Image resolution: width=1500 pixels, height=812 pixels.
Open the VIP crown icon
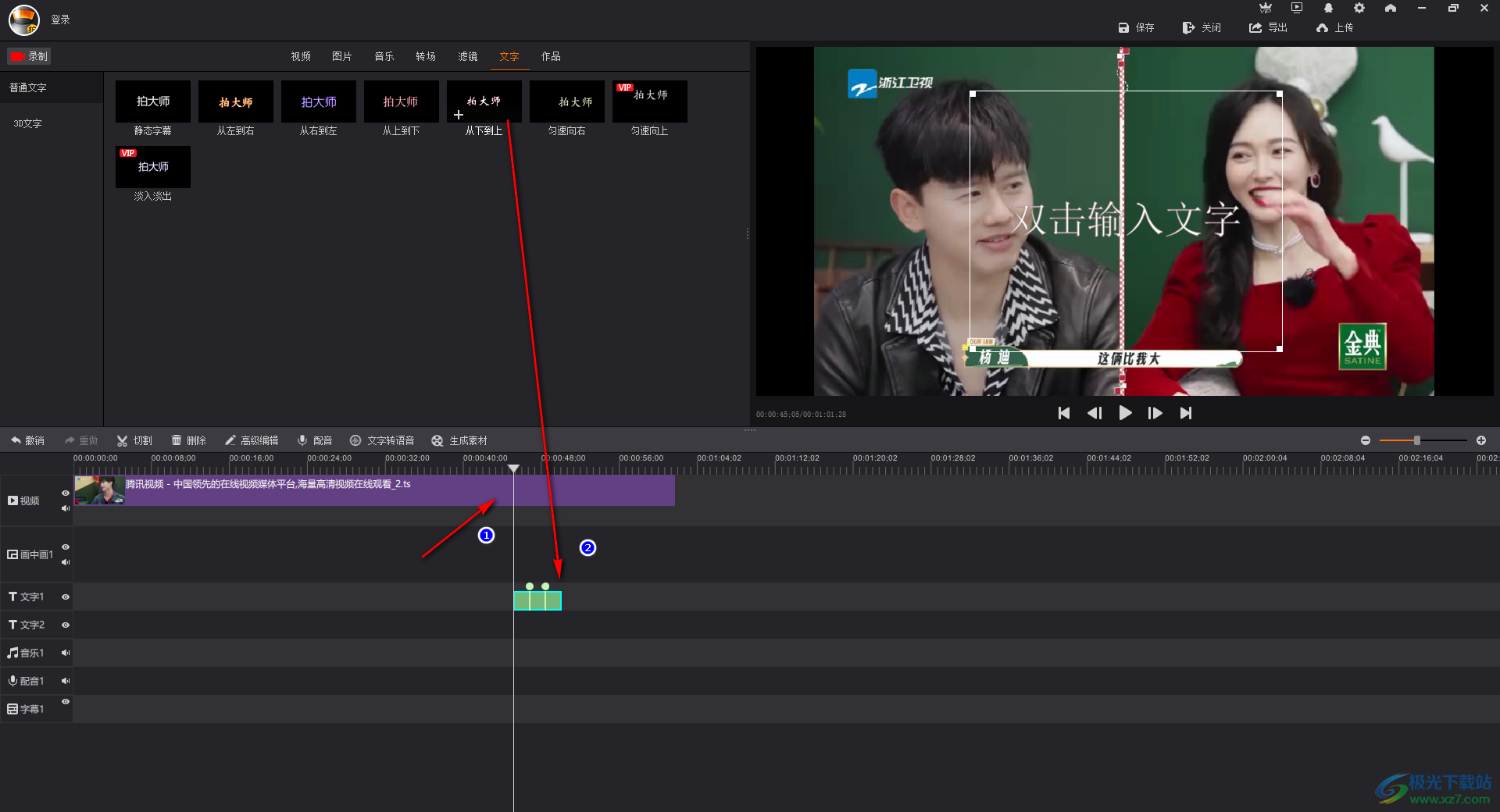[x=1266, y=8]
